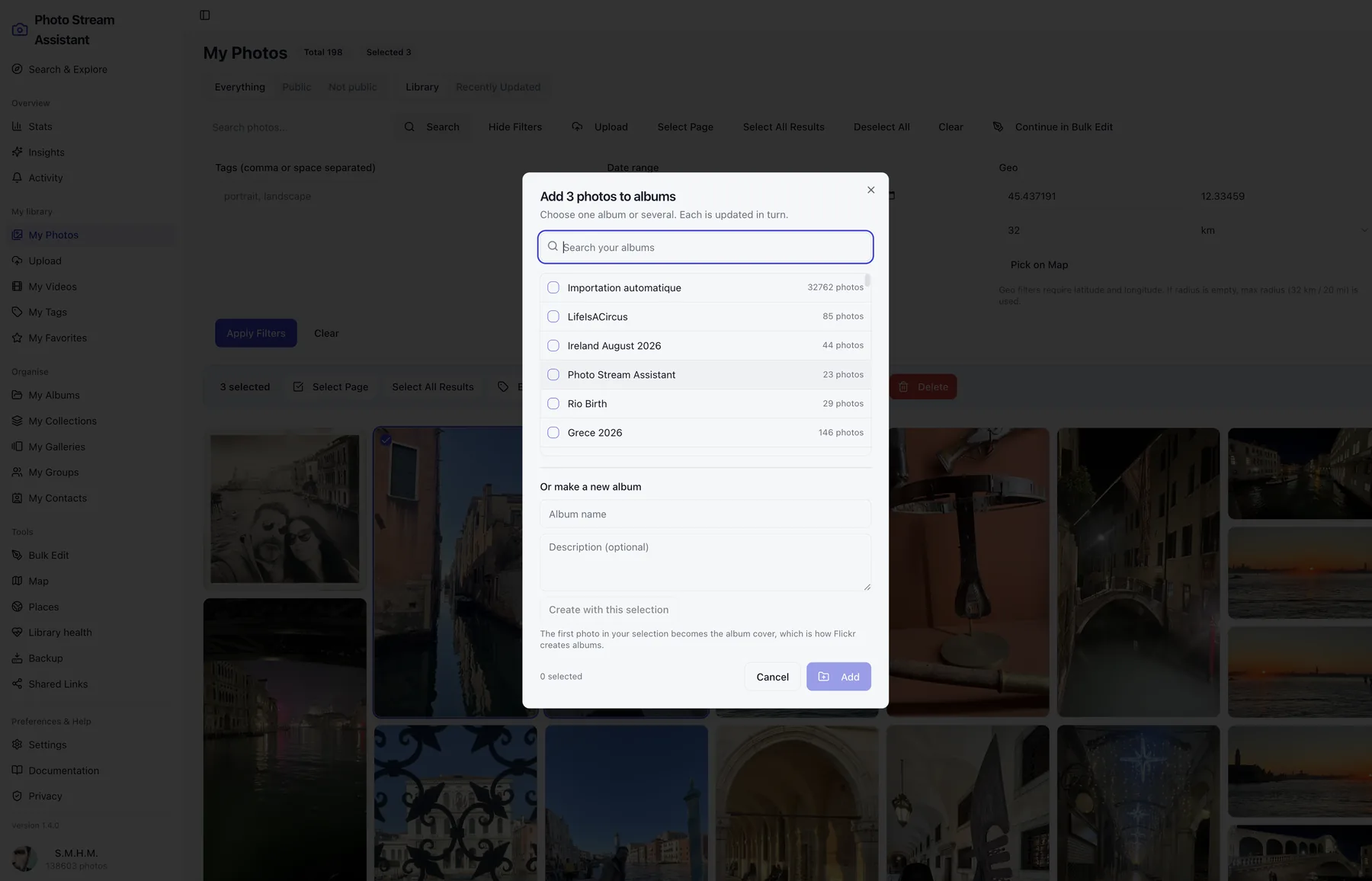Open My Favorites star icon
The image size is (1372, 881).
pos(17,338)
